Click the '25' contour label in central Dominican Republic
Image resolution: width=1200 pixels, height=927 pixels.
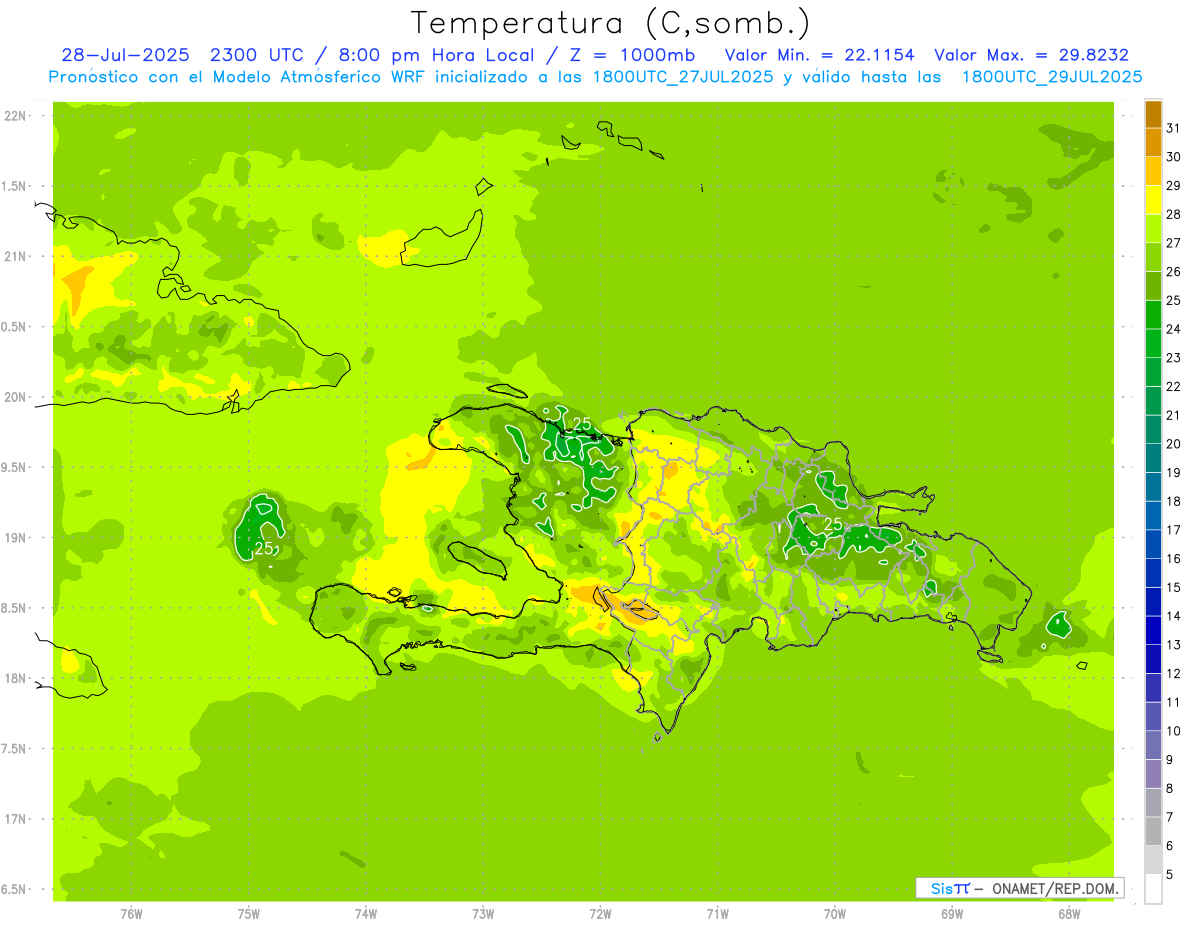point(833,524)
